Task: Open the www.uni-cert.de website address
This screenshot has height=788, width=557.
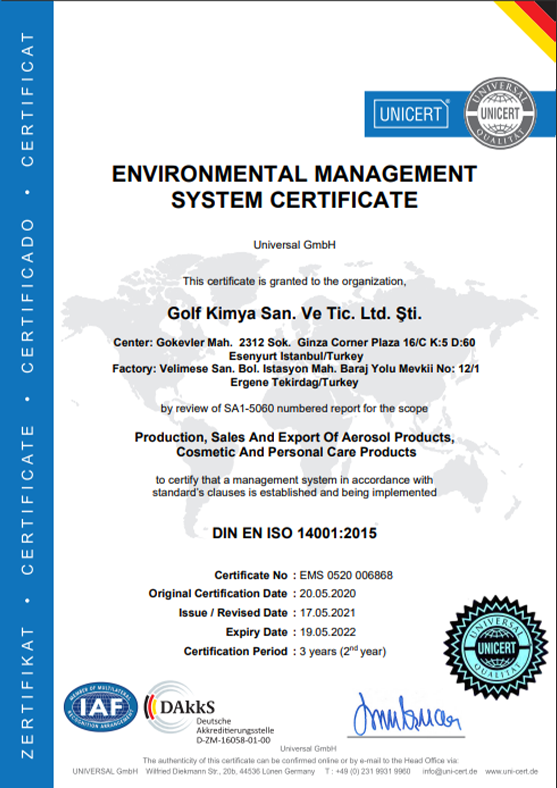Action: [x=511, y=771]
